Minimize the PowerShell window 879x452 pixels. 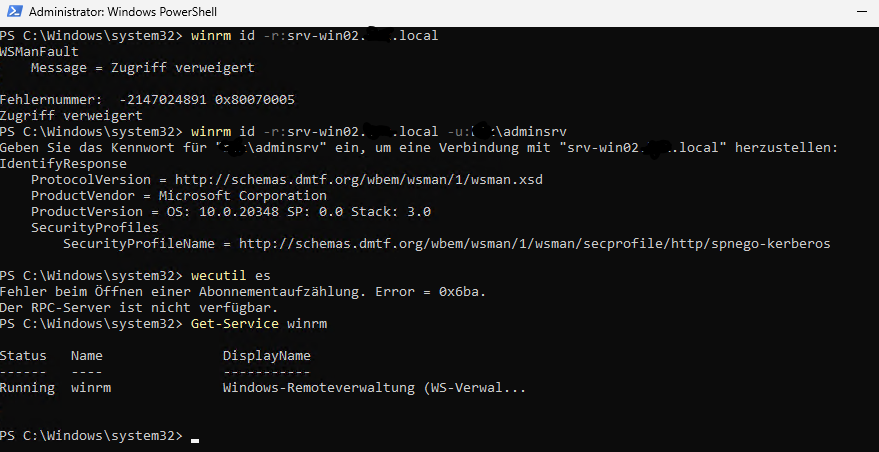click(863, 11)
